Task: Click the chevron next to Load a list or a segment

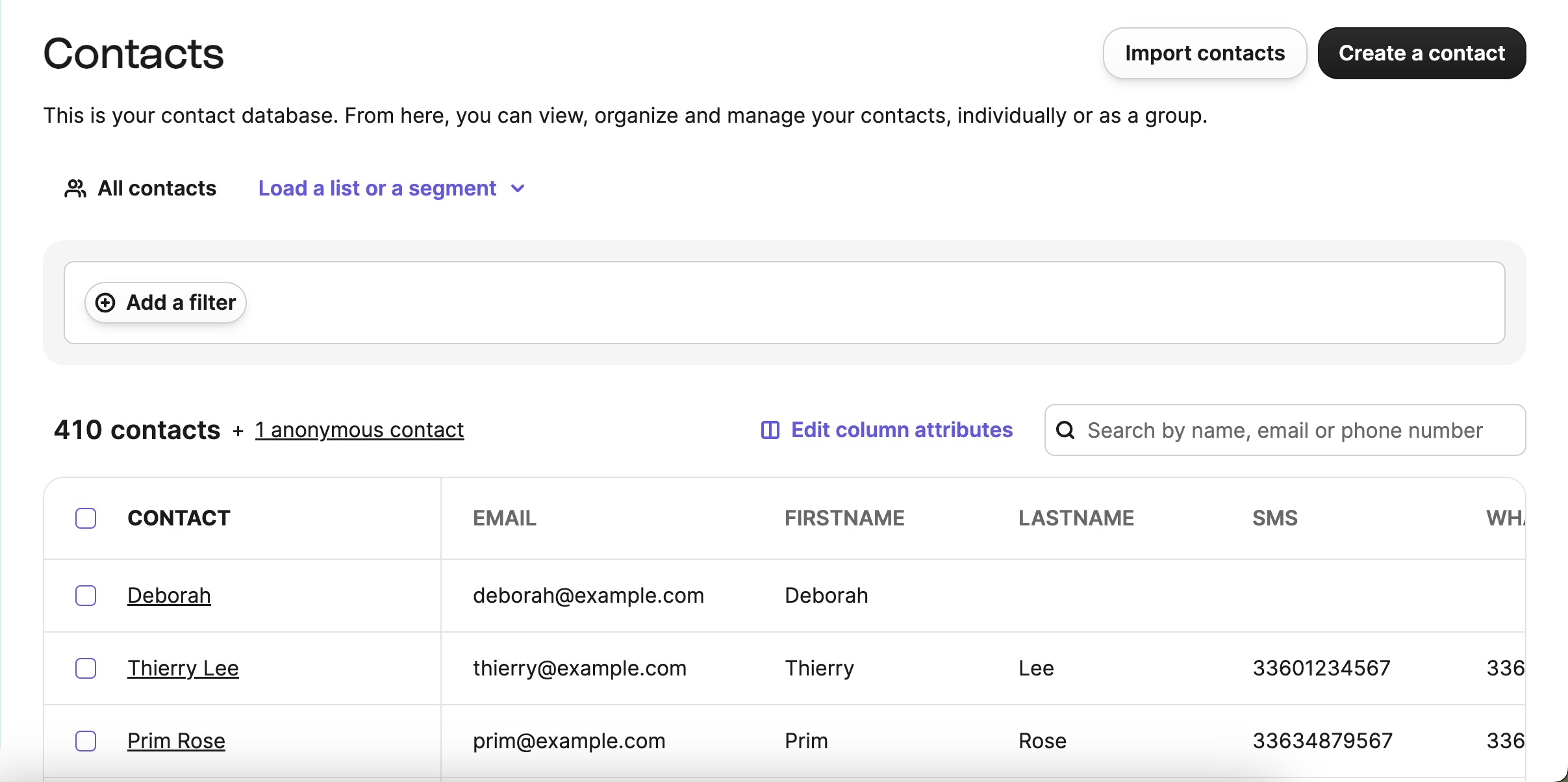Action: [x=516, y=189]
